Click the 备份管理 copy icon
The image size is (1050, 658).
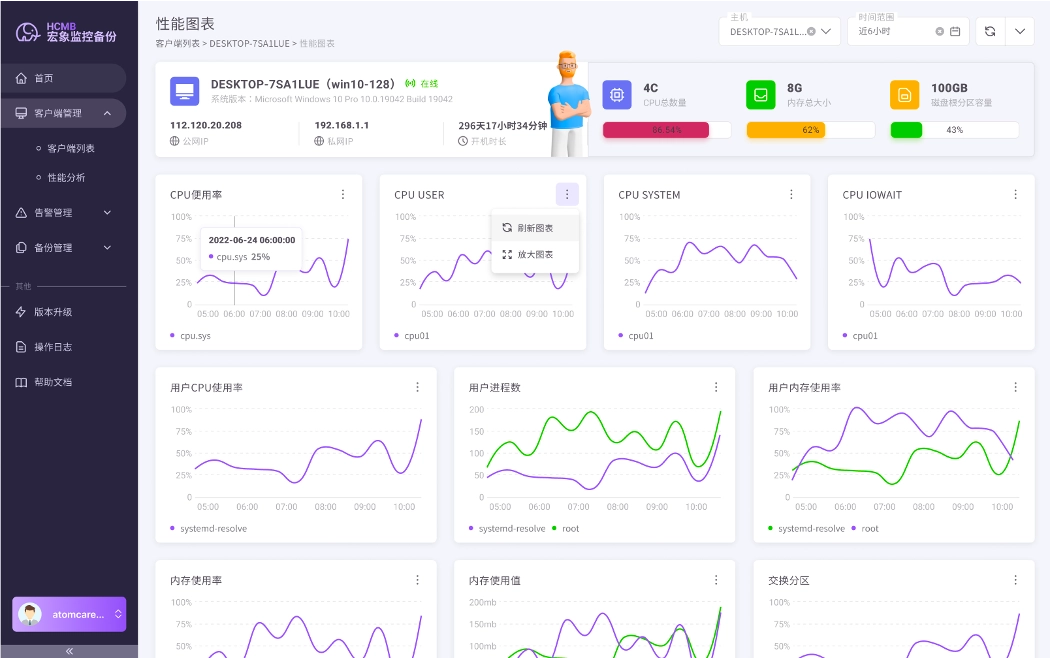21,248
